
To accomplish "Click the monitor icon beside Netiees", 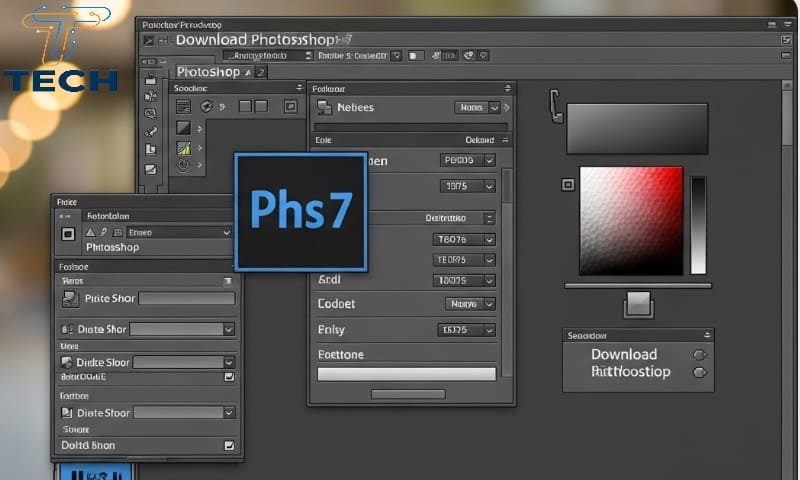I will point(324,108).
